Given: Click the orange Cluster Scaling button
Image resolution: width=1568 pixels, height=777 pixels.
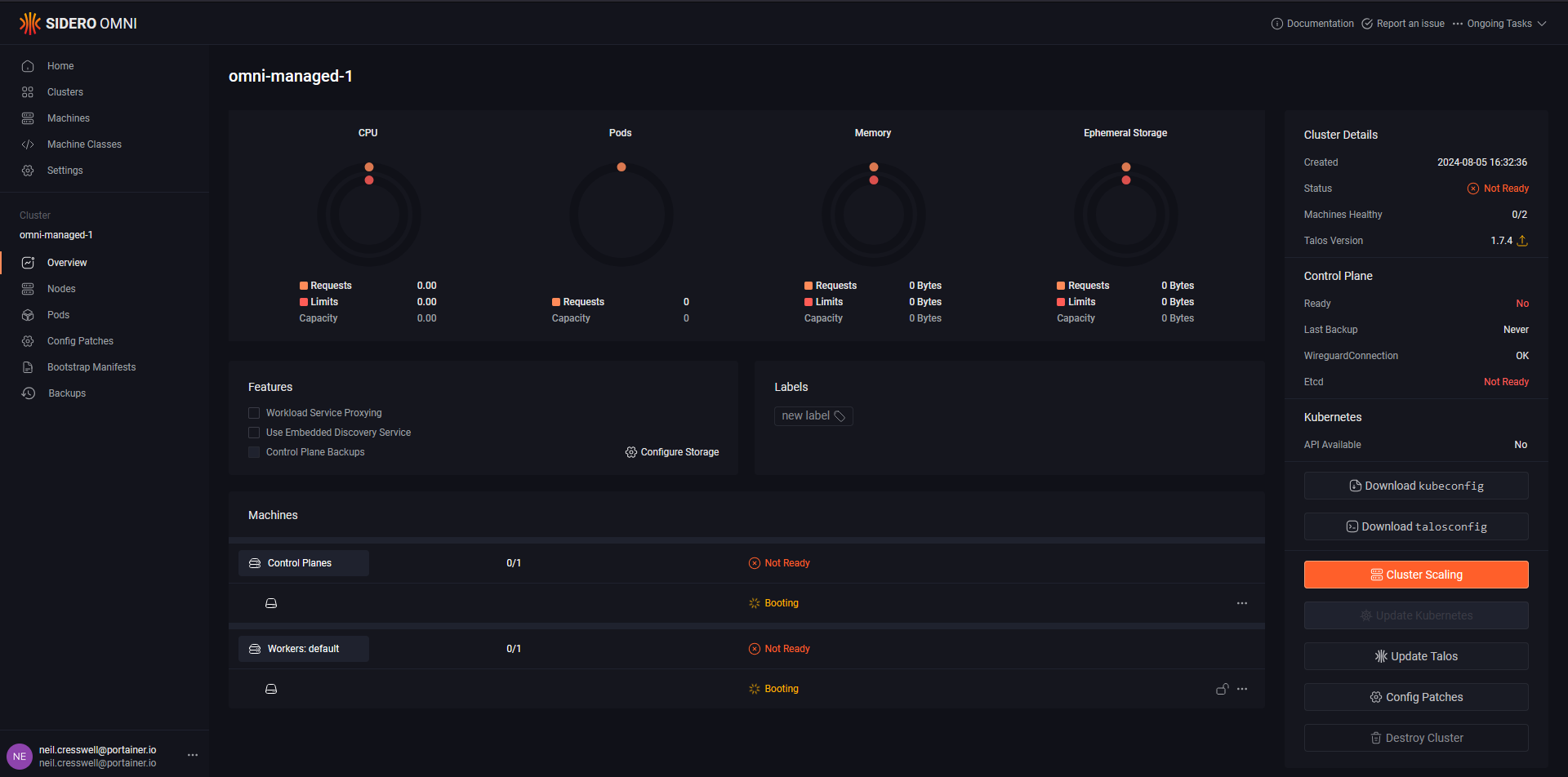Looking at the screenshot, I should pyautogui.click(x=1416, y=575).
